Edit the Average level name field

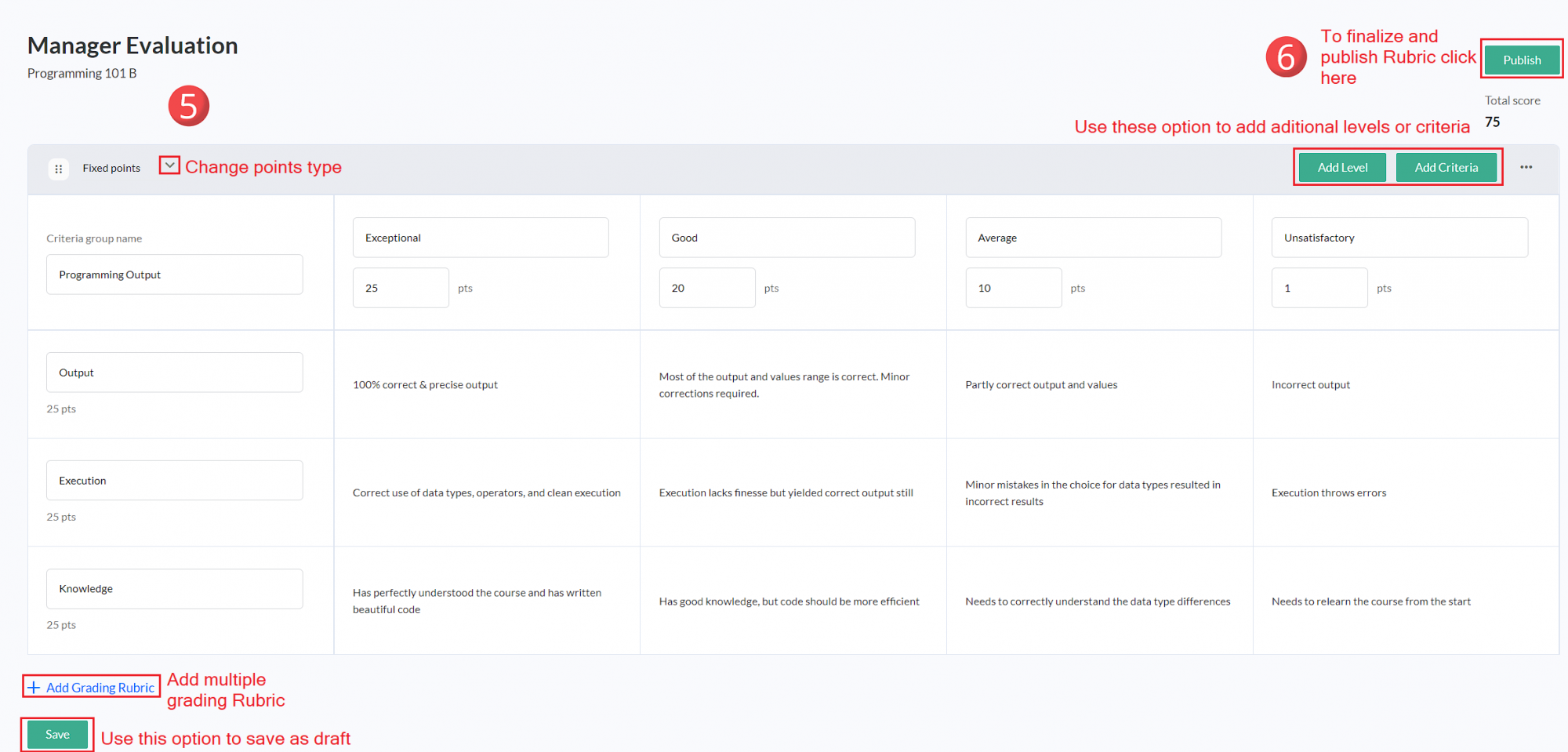(1094, 238)
